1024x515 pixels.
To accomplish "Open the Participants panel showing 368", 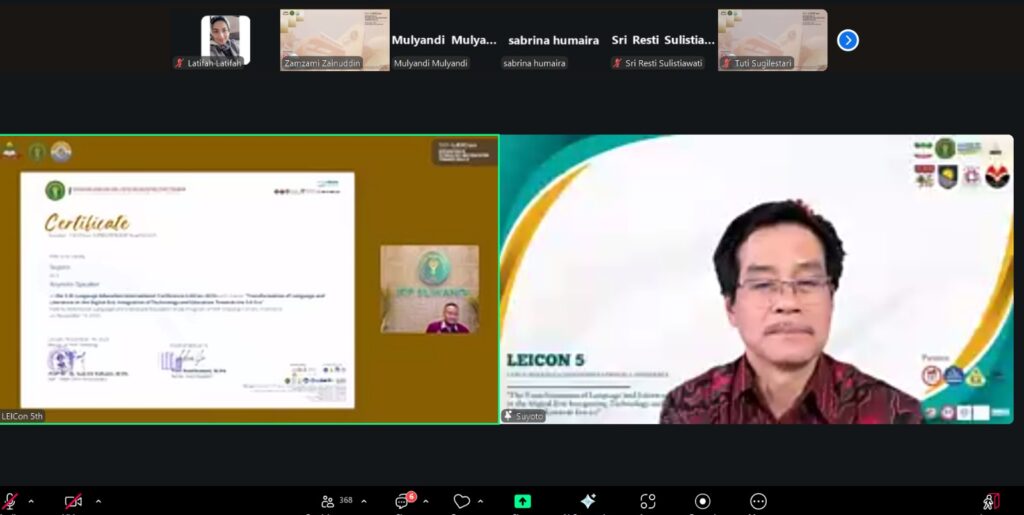I will 336,501.
